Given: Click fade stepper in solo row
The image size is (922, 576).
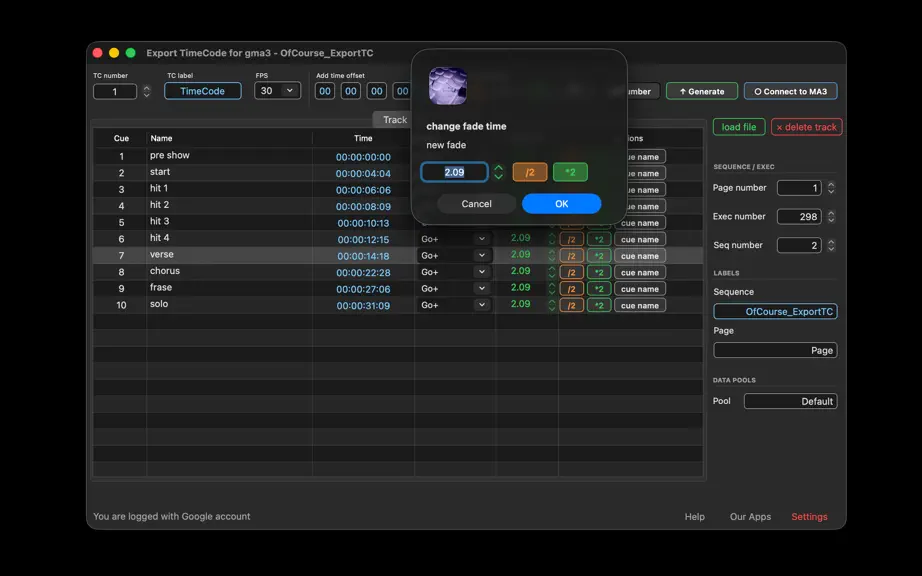Looking at the screenshot, I should coord(552,305).
